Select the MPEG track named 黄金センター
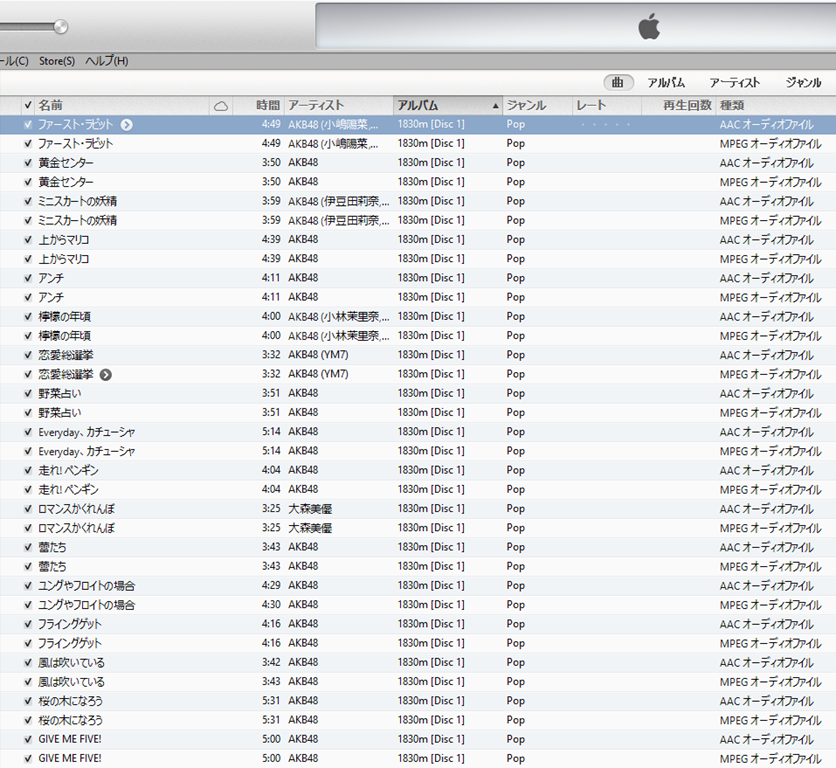 coord(66,182)
